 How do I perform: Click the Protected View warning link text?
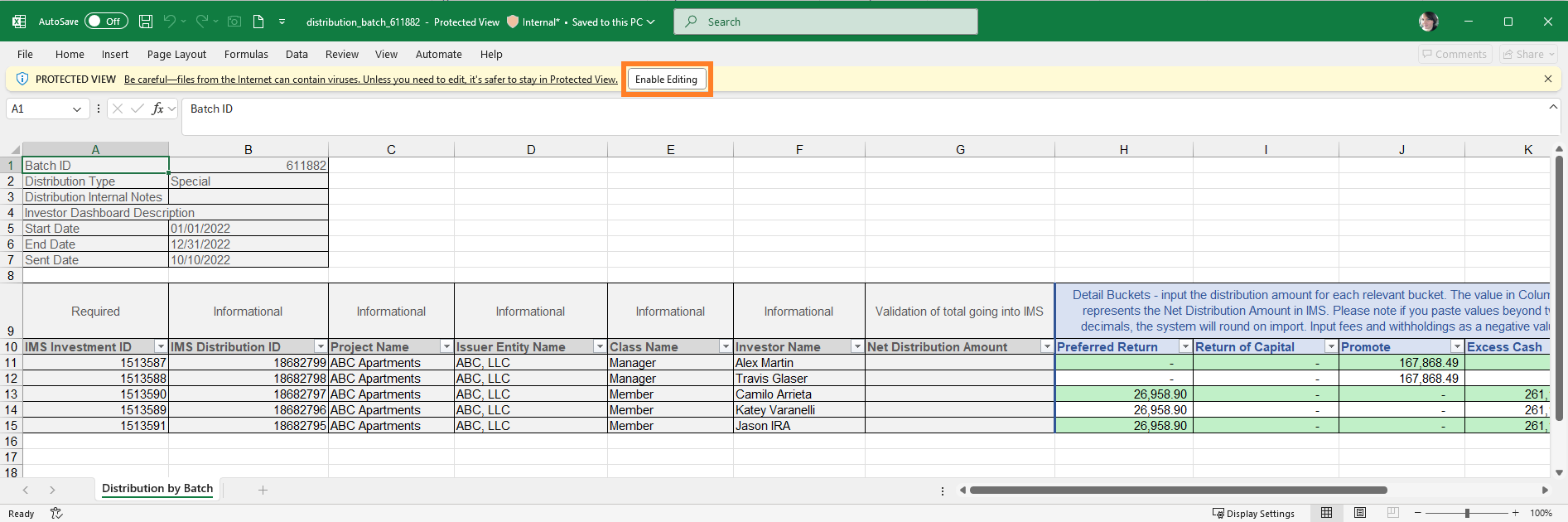[x=370, y=80]
